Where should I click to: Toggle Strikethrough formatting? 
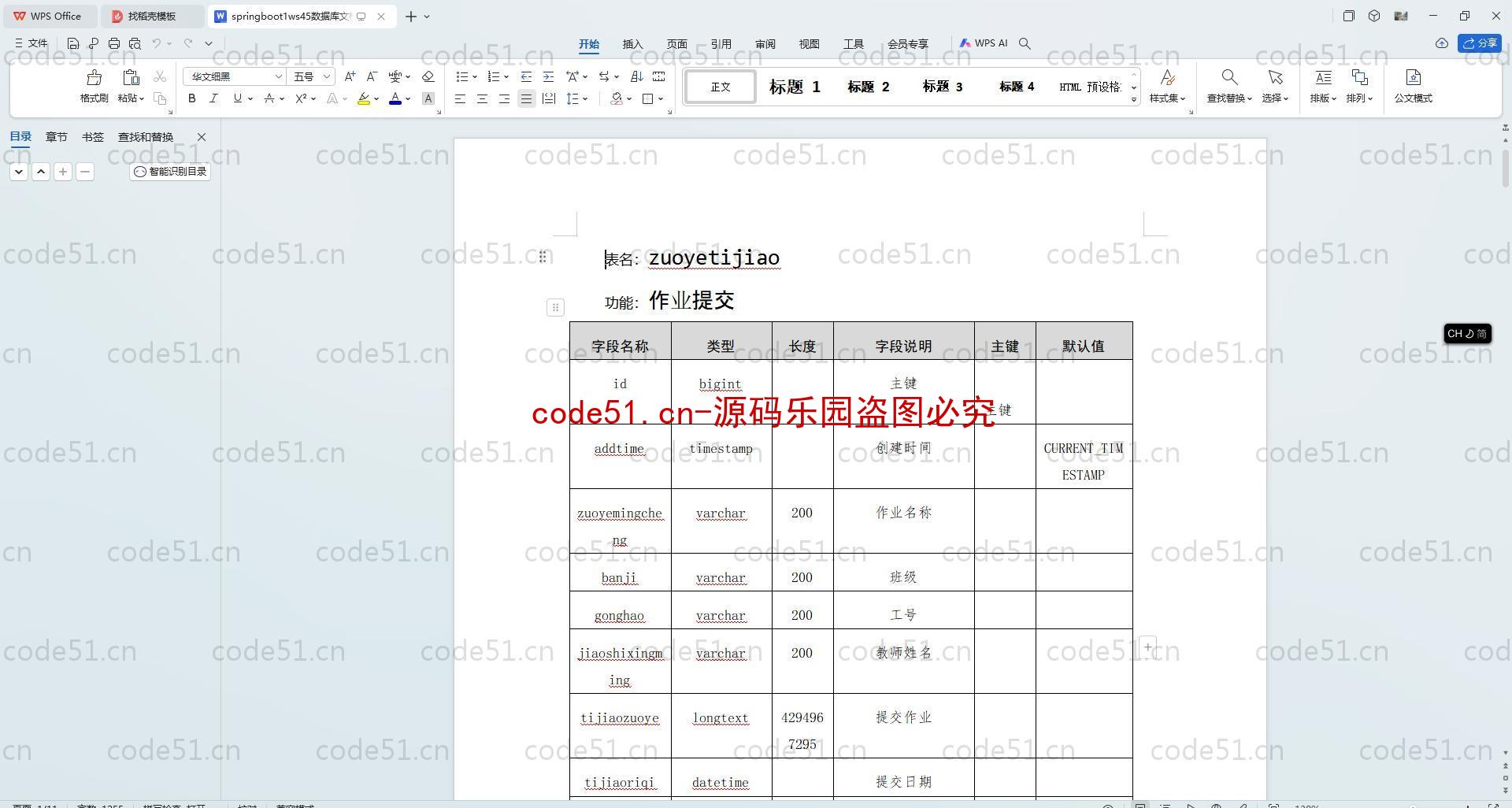click(269, 98)
